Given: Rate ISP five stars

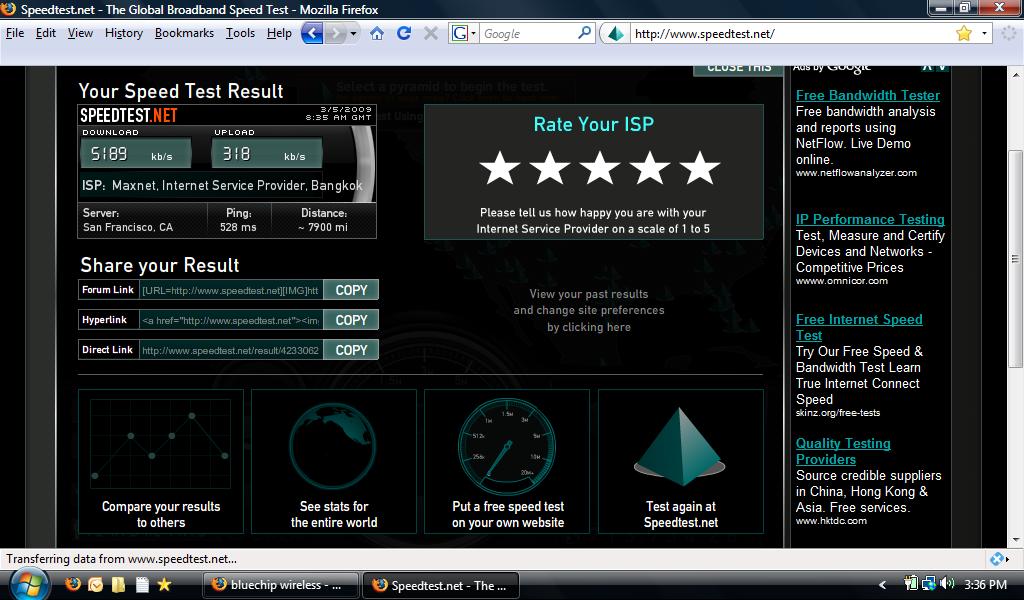Looking at the screenshot, I should [x=699, y=168].
